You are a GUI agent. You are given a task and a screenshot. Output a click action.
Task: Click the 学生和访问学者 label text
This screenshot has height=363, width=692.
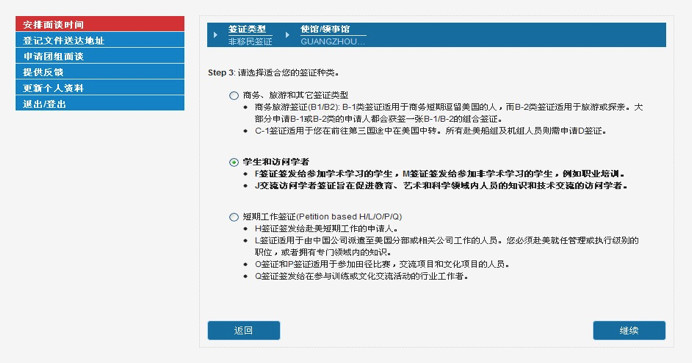click(276, 162)
